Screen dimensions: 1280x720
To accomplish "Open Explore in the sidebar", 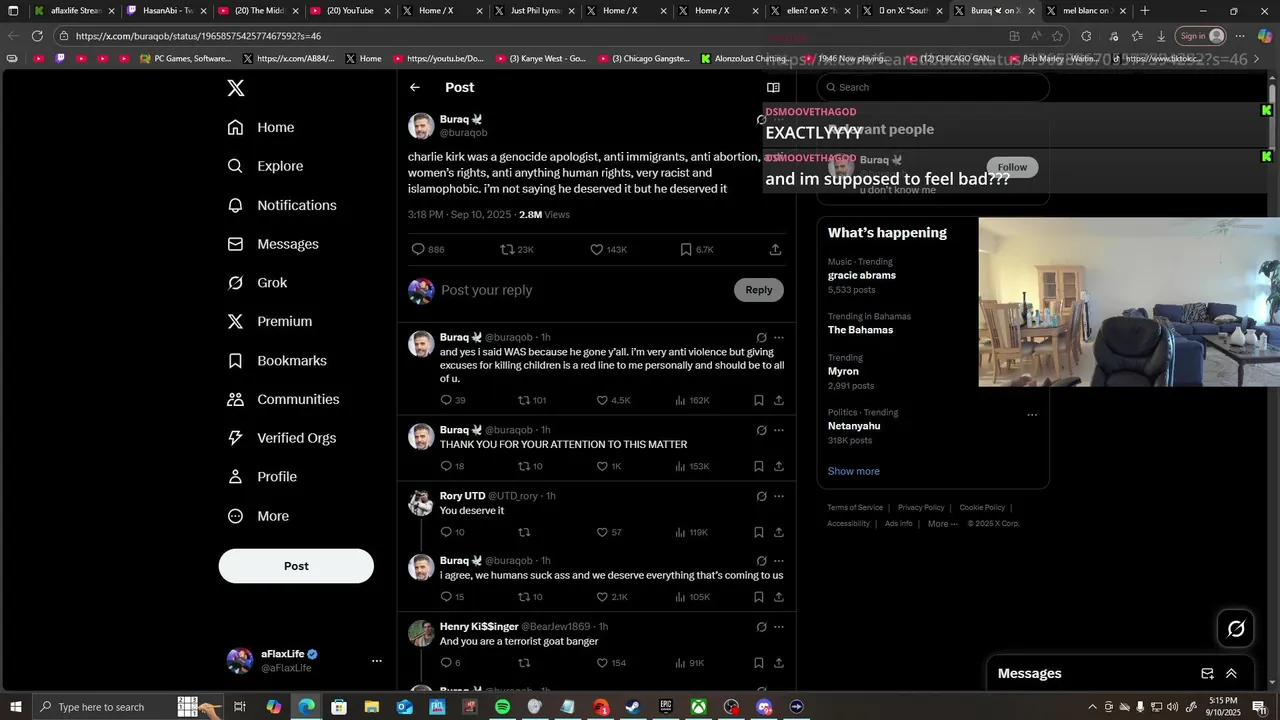I will pyautogui.click(x=265, y=166).
